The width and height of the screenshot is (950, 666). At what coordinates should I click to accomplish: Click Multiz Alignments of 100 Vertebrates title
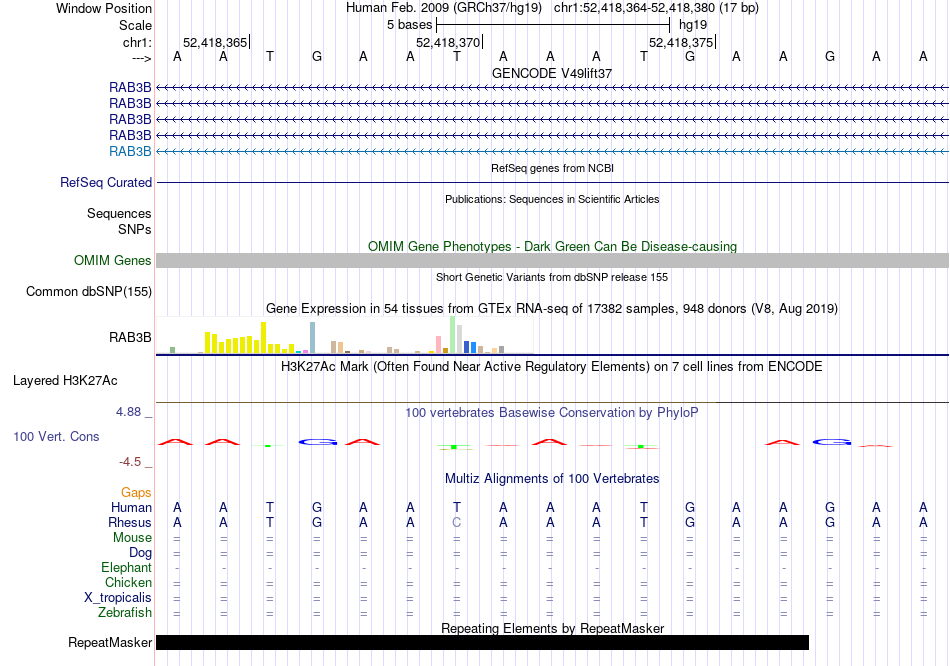[x=552, y=479]
